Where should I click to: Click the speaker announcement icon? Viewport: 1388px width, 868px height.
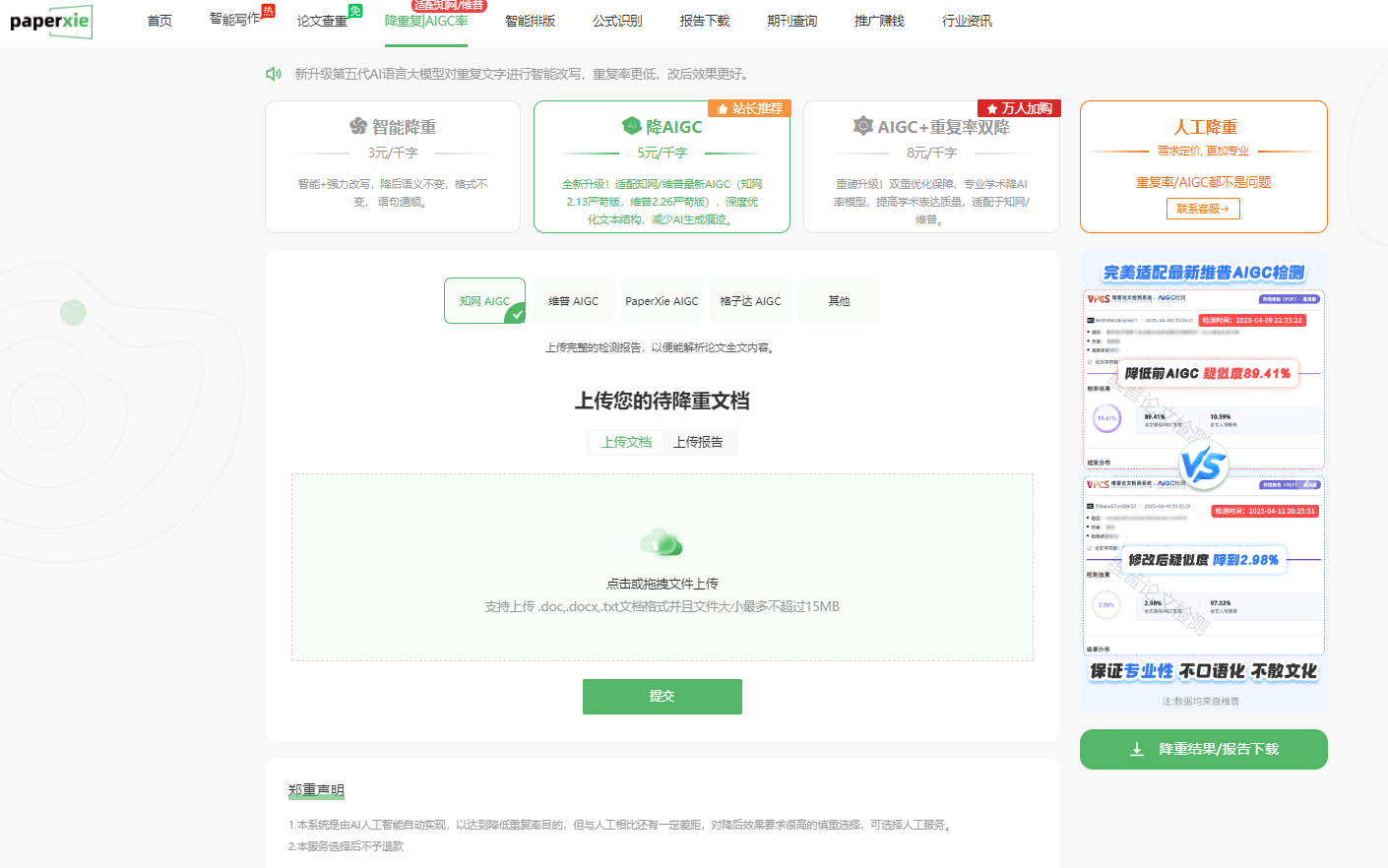(x=274, y=74)
